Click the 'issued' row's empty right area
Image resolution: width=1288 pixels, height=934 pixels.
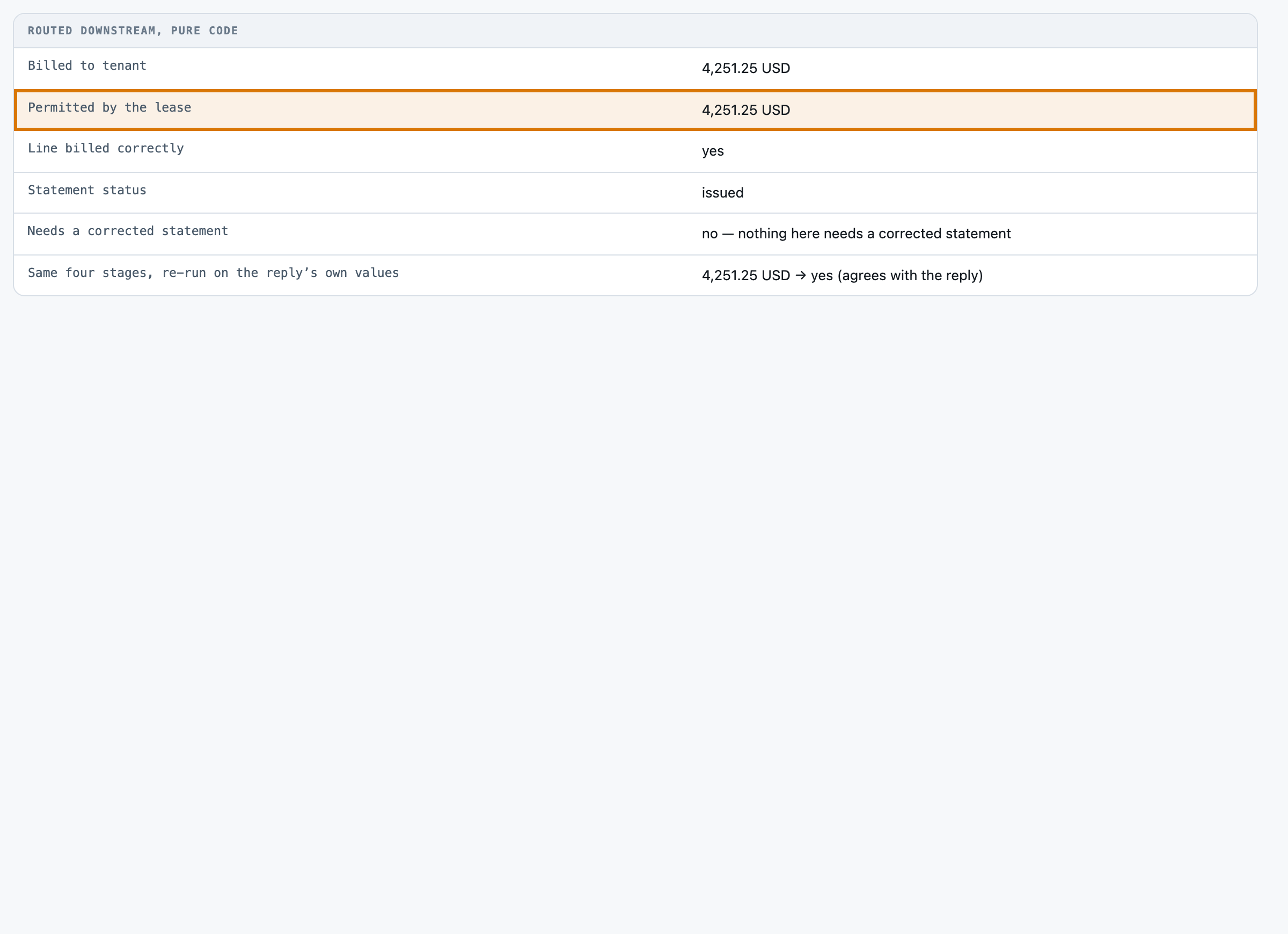(999, 193)
